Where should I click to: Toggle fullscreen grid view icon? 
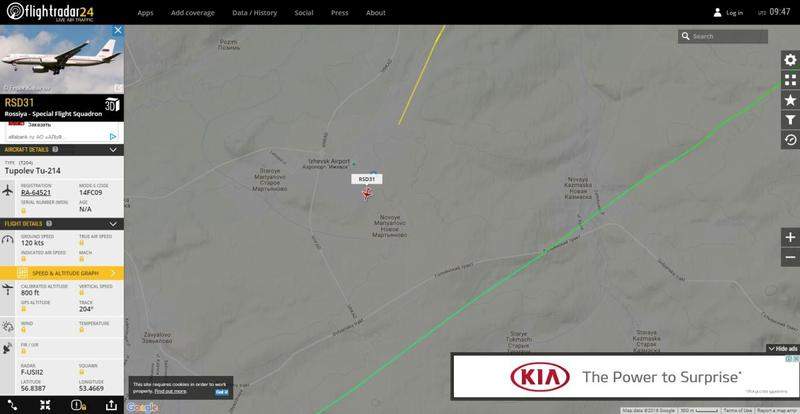[790, 80]
